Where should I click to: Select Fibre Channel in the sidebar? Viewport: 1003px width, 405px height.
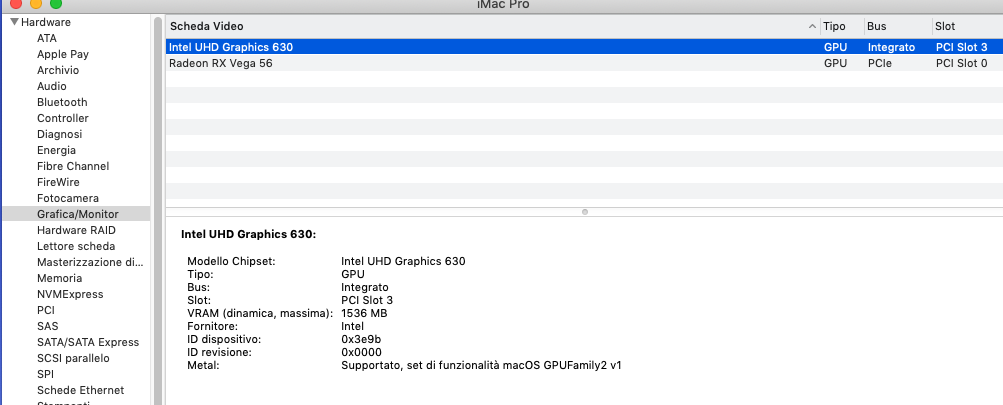tap(73, 166)
